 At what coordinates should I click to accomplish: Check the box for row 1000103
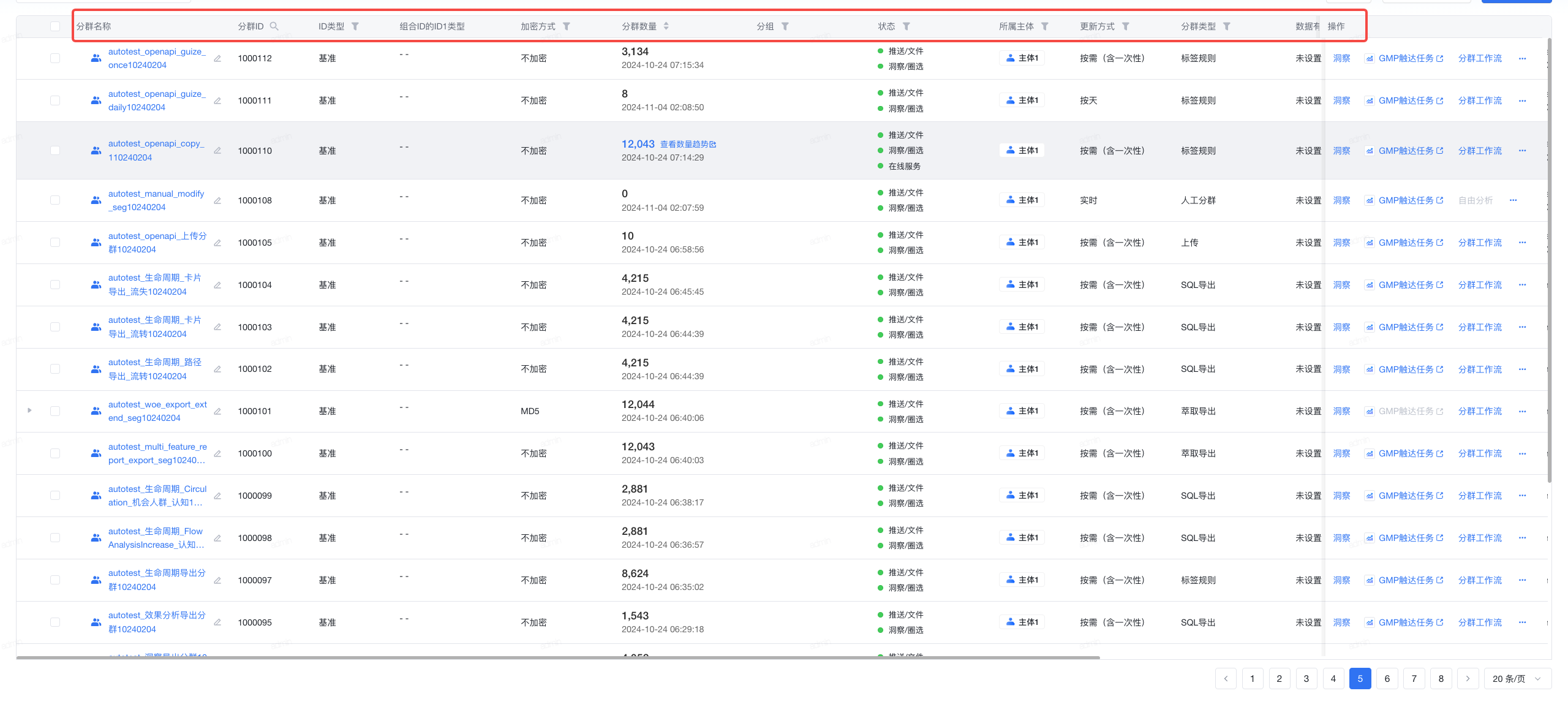[55, 327]
